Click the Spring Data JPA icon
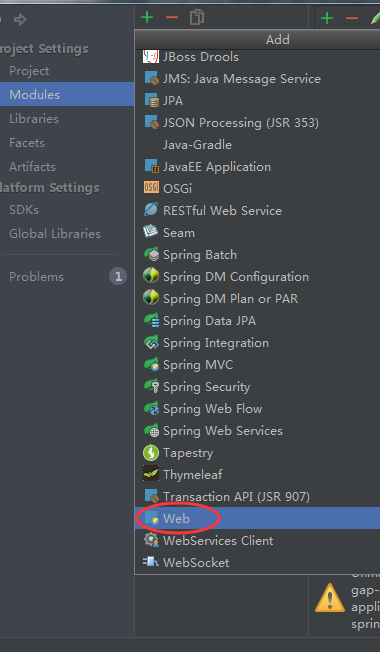 tap(151, 320)
